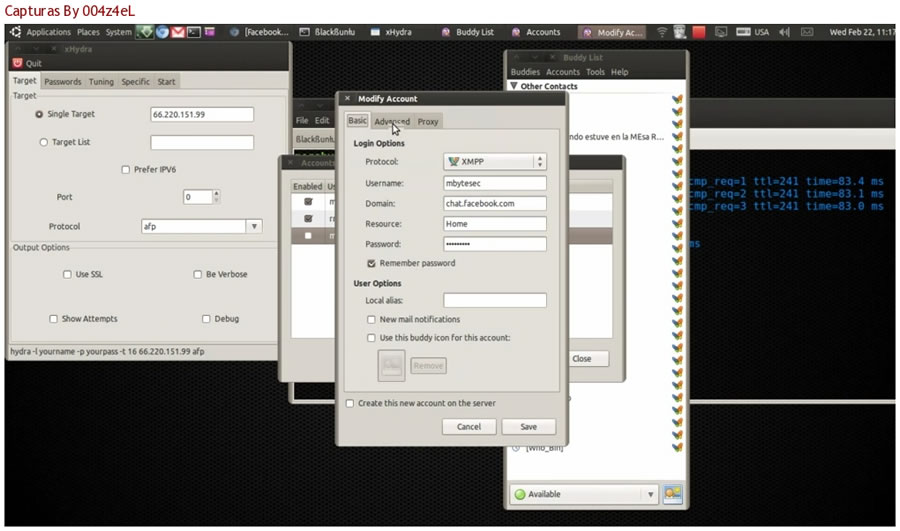Switch to Start tab in xHydra

[x=166, y=82]
